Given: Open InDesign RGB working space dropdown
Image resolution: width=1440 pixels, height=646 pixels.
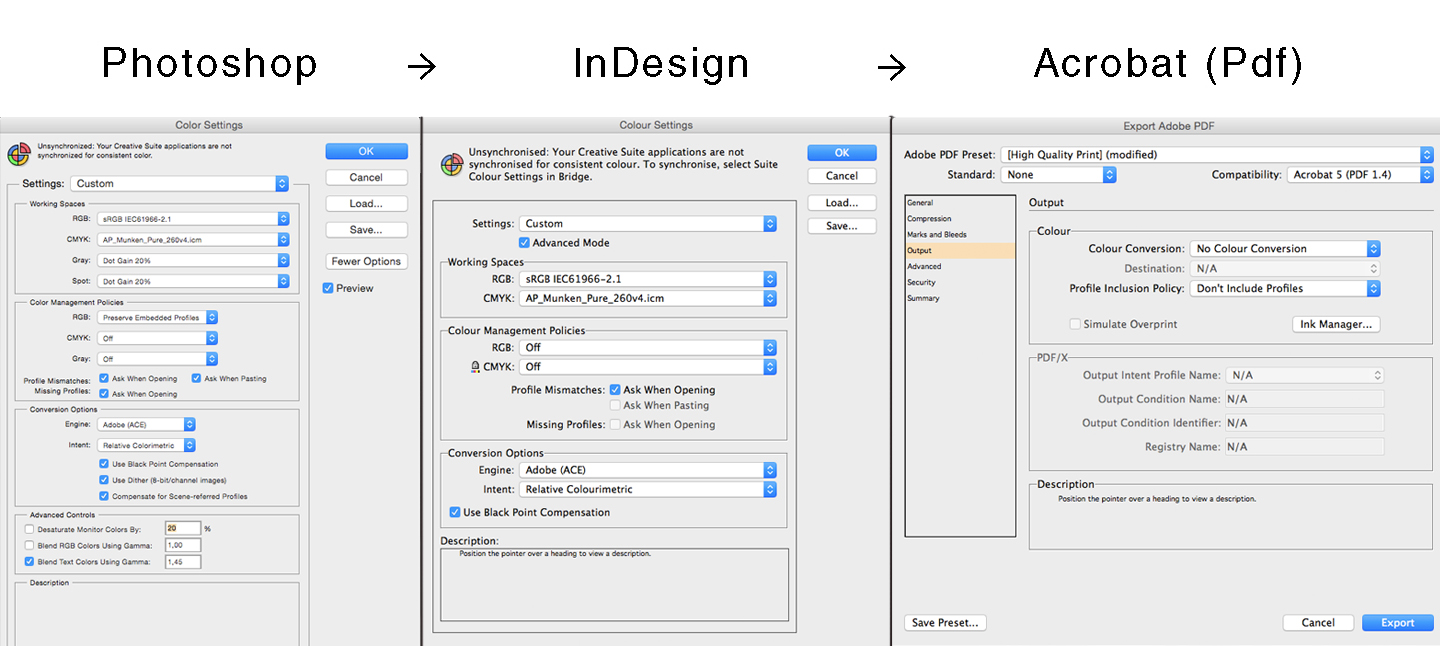Looking at the screenshot, I should click(648, 279).
